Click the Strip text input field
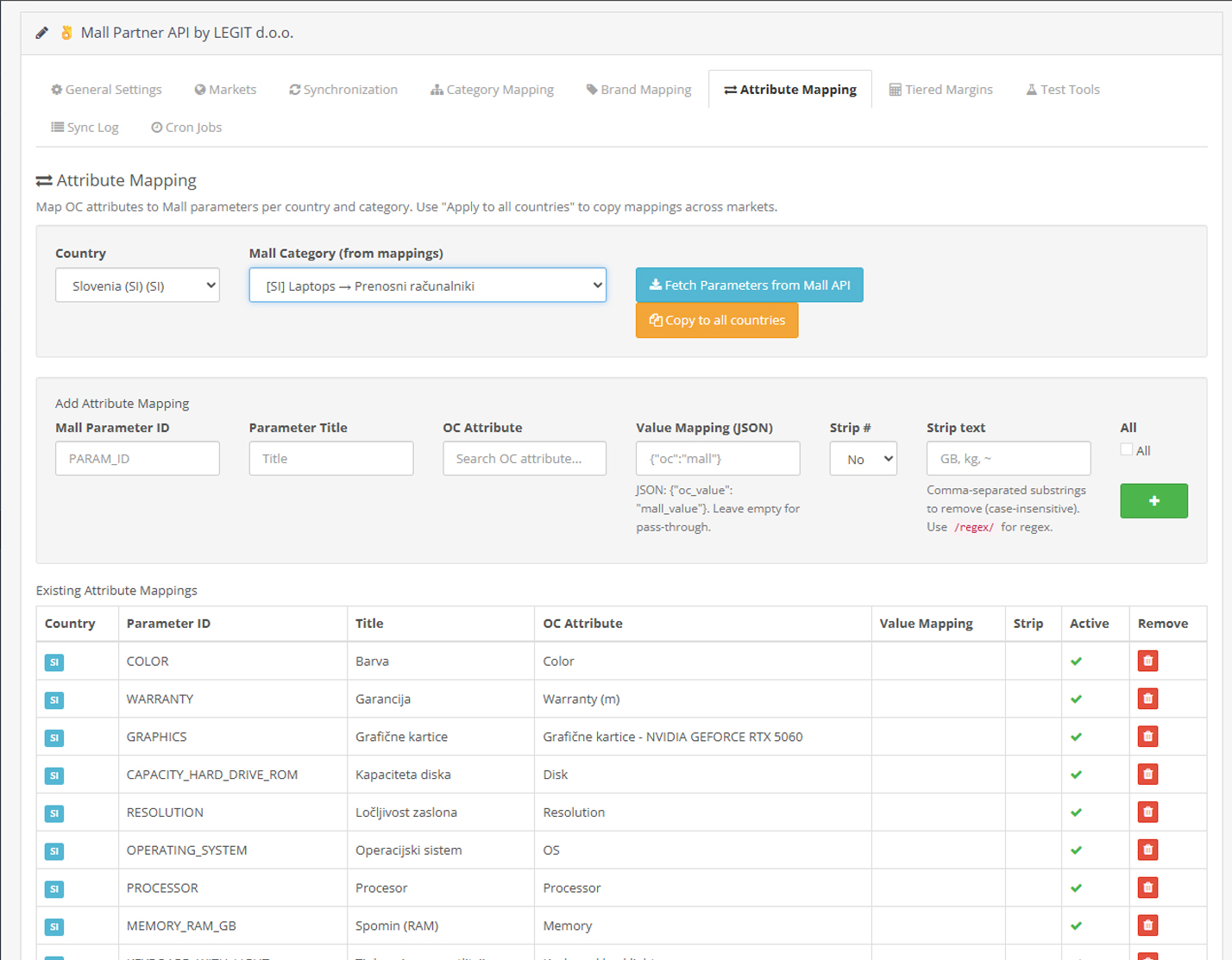This screenshot has width=1232, height=960. [x=1009, y=459]
